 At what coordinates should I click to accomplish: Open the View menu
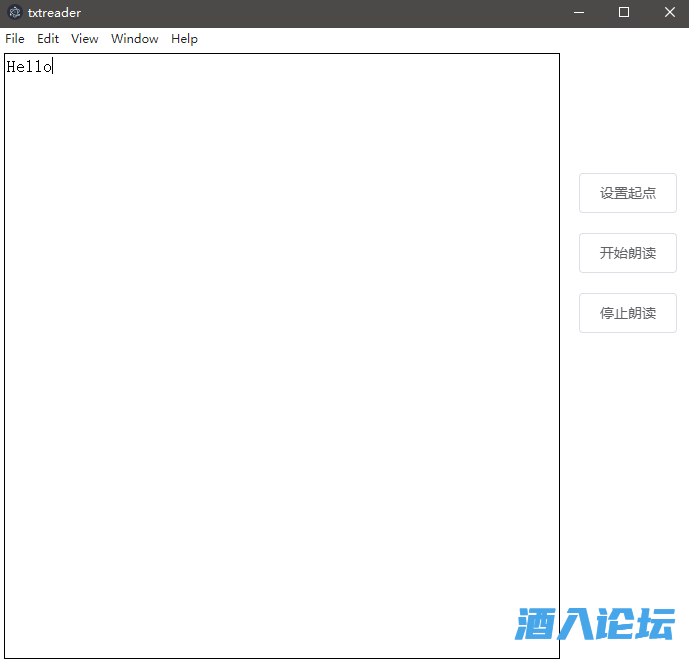85,39
